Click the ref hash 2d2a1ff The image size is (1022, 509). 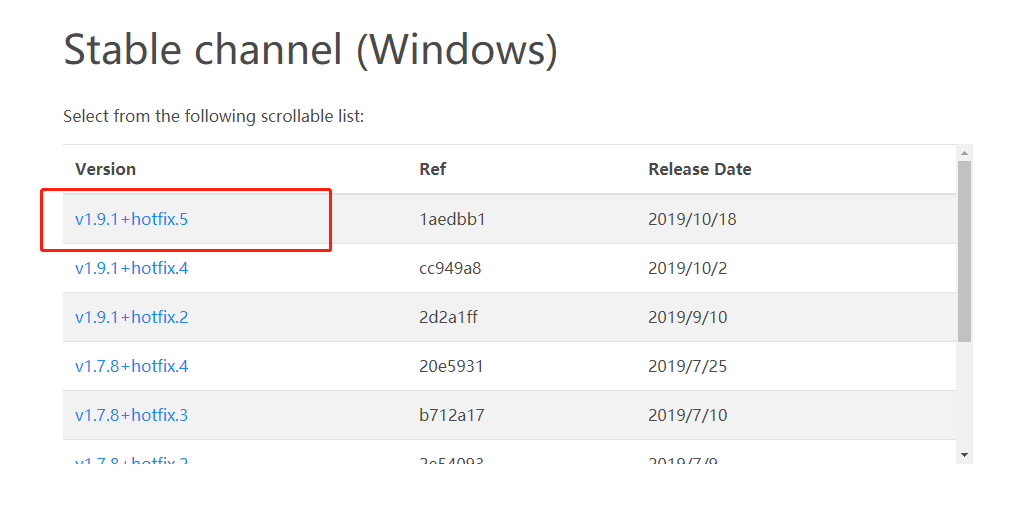pyautogui.click(x=450, y=317)
